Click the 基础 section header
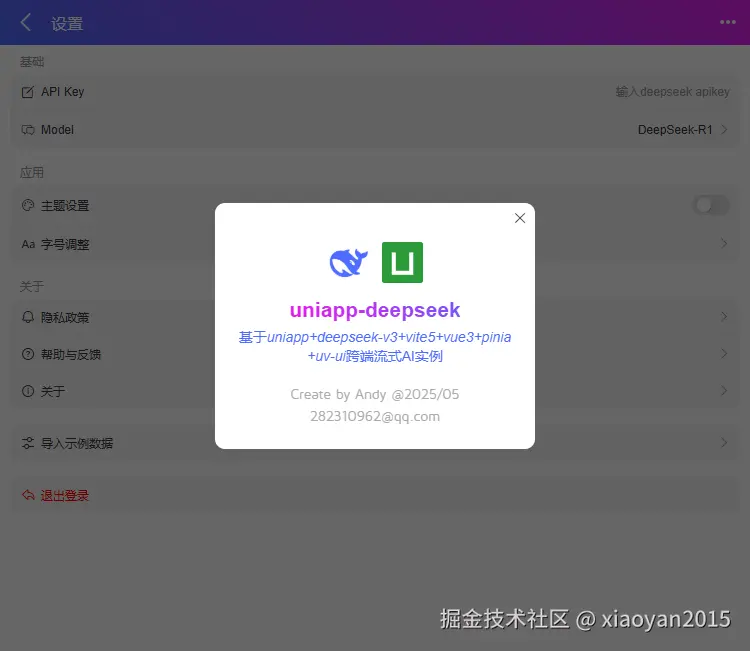Screen dimensions: 750x651 click(32, 62)
